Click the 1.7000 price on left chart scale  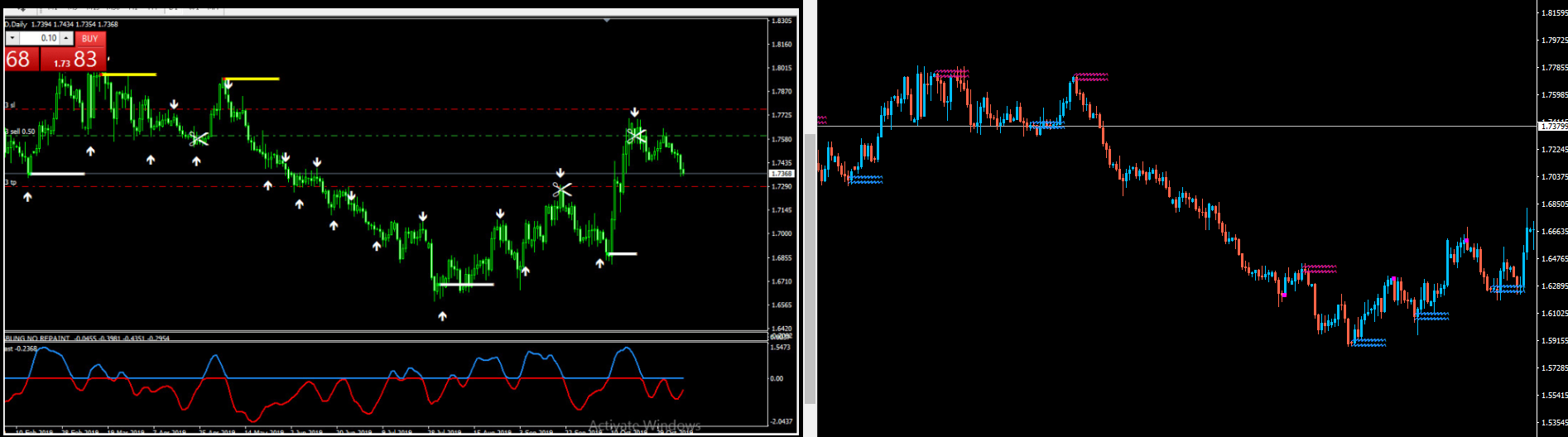[x=782, y=233]
